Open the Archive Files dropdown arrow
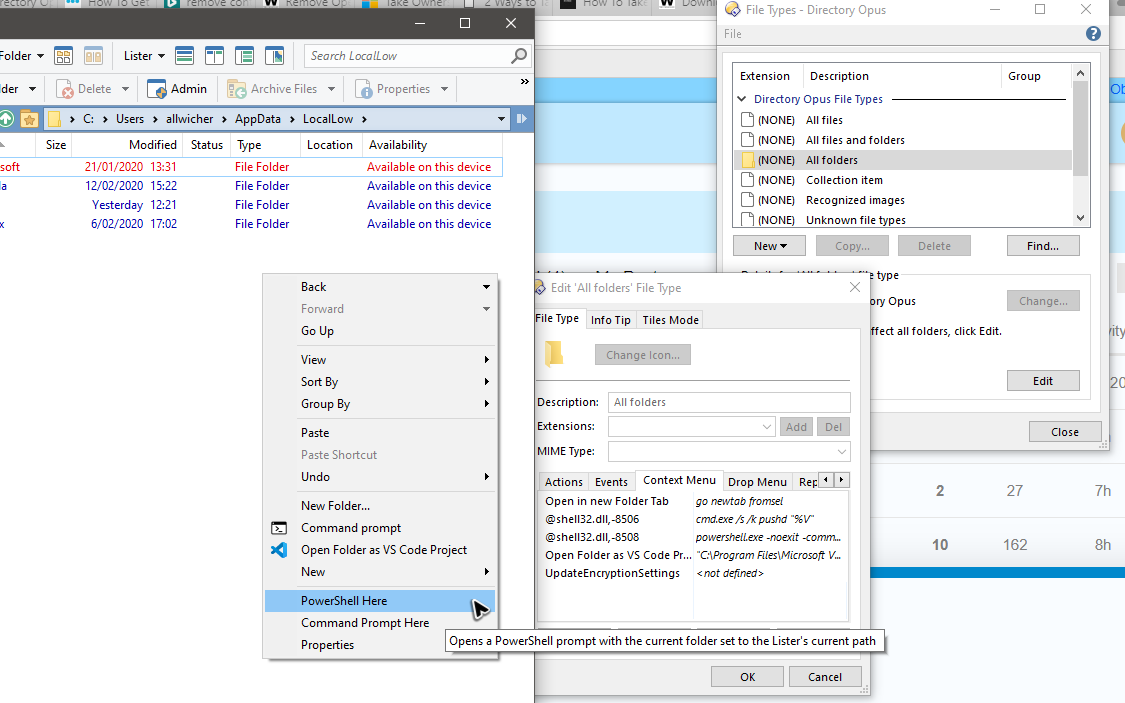The image size is (1125, 703). click(331, 89)
